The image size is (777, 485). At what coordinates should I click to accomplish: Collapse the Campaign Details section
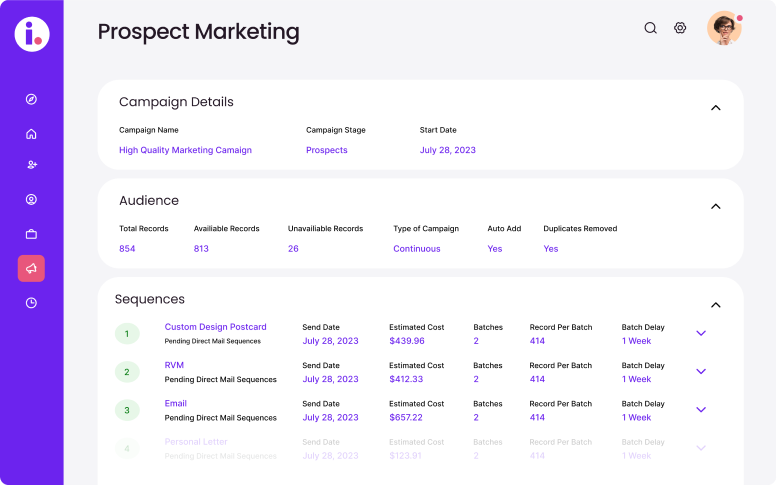(715, 107)
